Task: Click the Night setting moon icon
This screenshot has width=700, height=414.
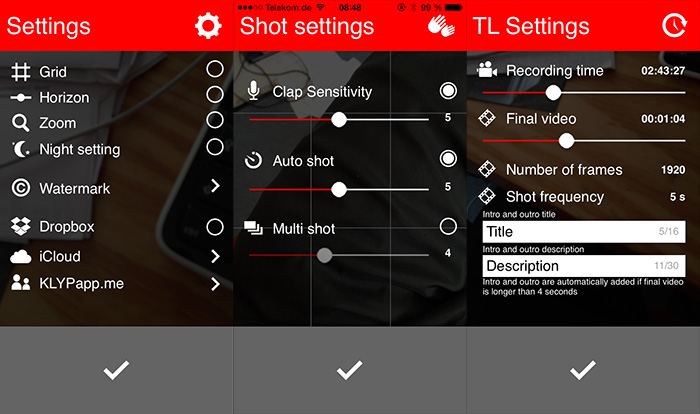Action: coord(21,149)
